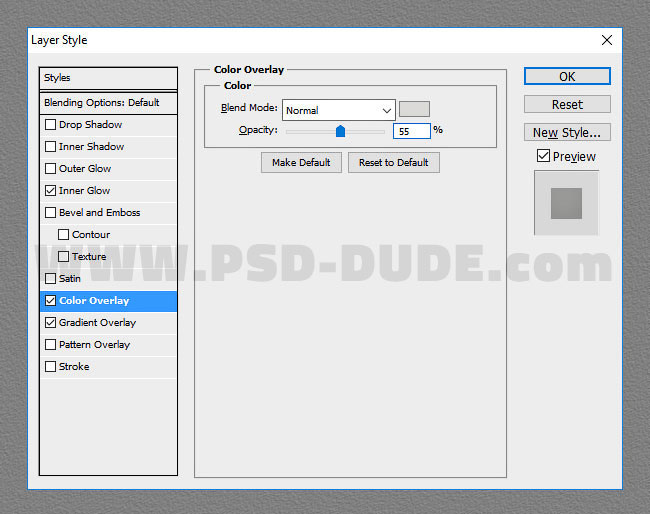650x514 pixels.
Task: Click the Opacity slider handle
Action: 340,131
